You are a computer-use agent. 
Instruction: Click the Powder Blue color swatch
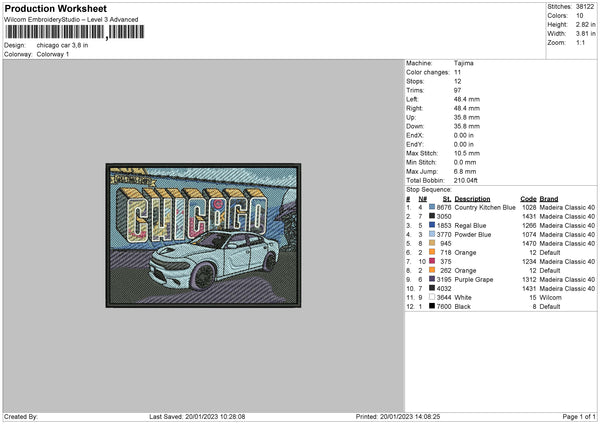(432, 234)
